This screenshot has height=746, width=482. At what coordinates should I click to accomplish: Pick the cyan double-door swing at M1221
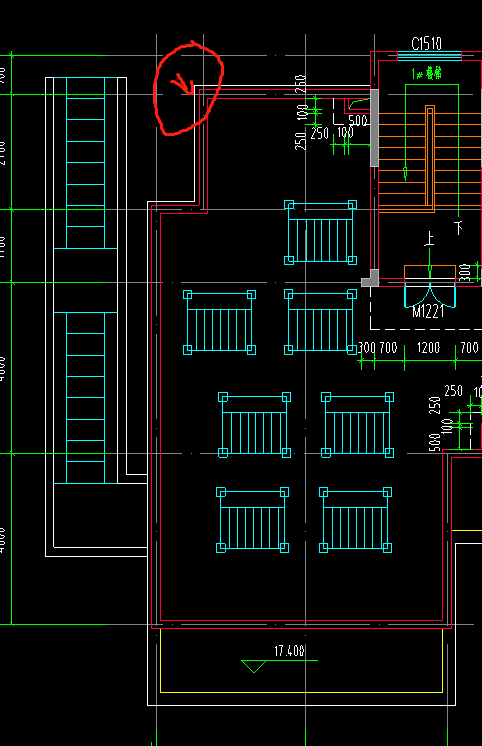(x=430, y=295)
